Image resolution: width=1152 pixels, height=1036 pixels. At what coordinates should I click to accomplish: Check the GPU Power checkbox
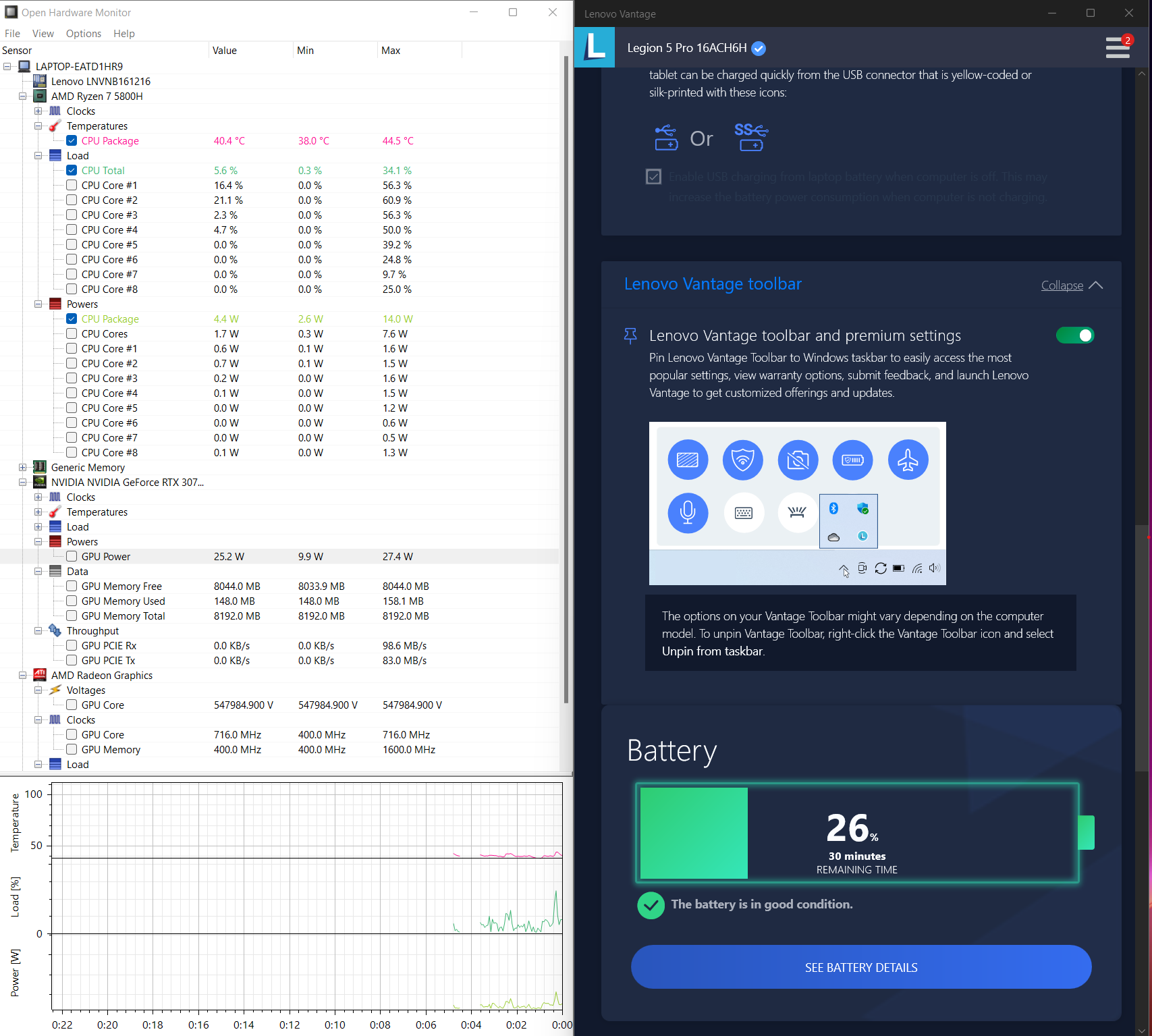tap(72, 556)
